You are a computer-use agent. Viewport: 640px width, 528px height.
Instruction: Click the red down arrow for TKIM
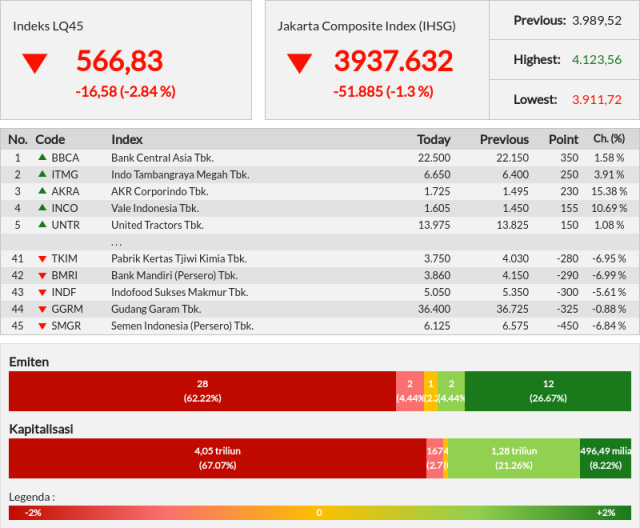pyautogui.click(x=42, y=259)
